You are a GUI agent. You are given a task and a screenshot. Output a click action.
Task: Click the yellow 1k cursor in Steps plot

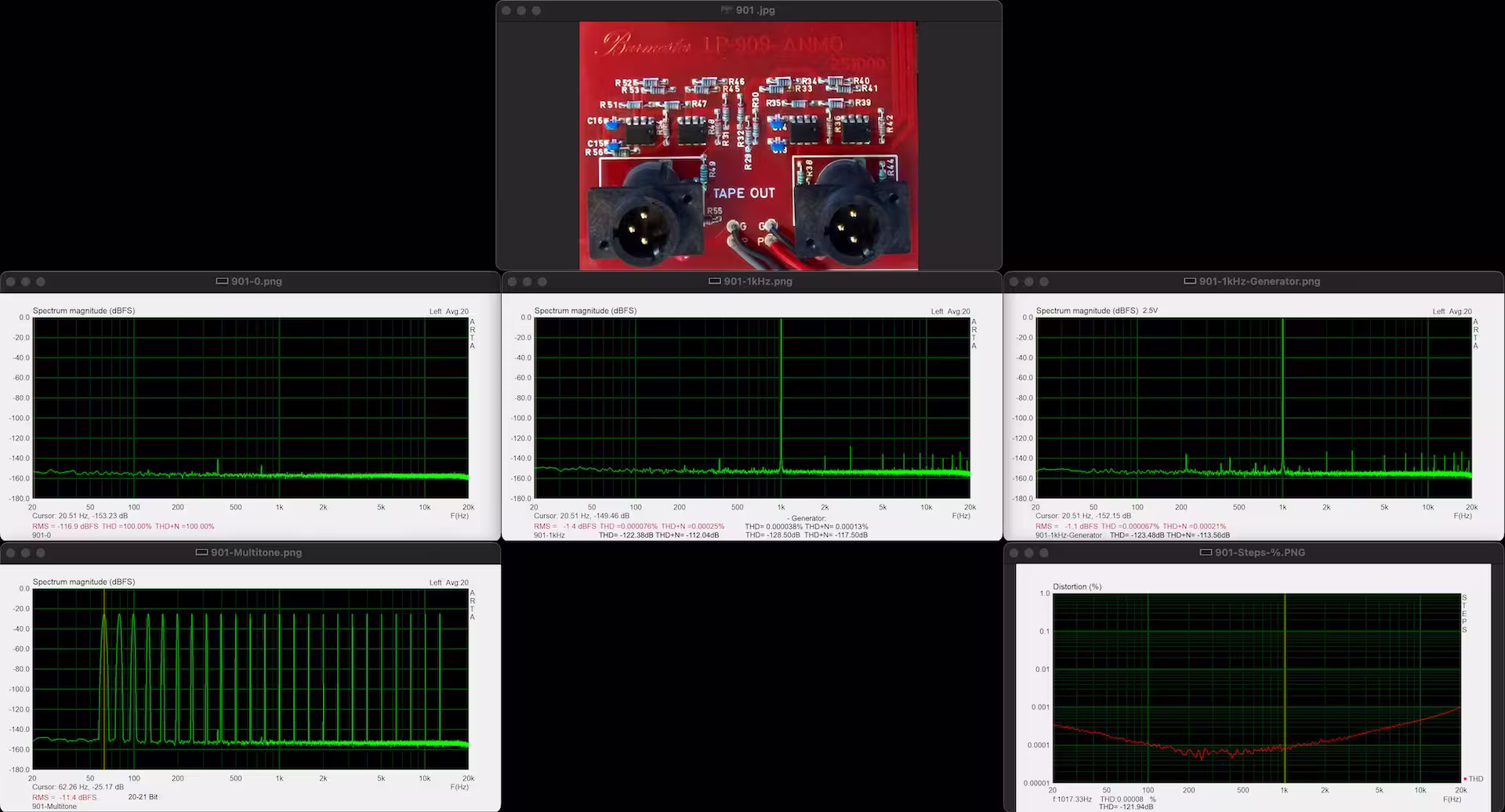[1285, 687]
